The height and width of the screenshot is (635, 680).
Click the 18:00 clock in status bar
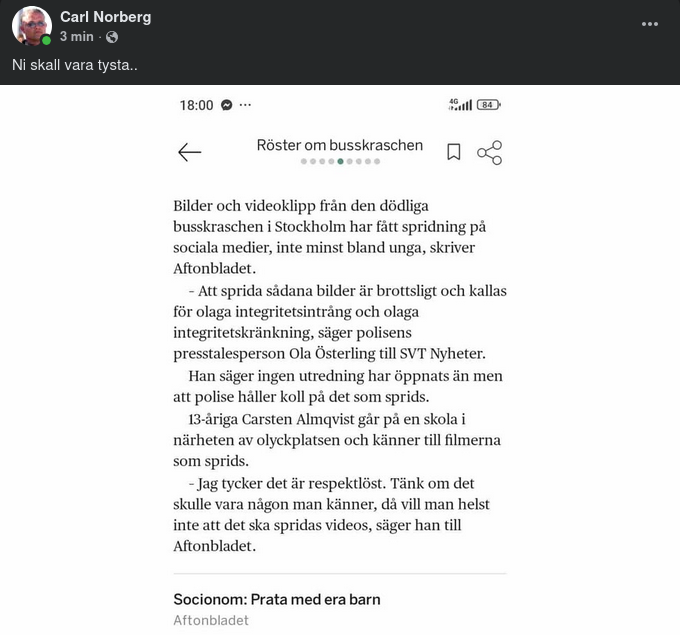click(x=196, y=105)
